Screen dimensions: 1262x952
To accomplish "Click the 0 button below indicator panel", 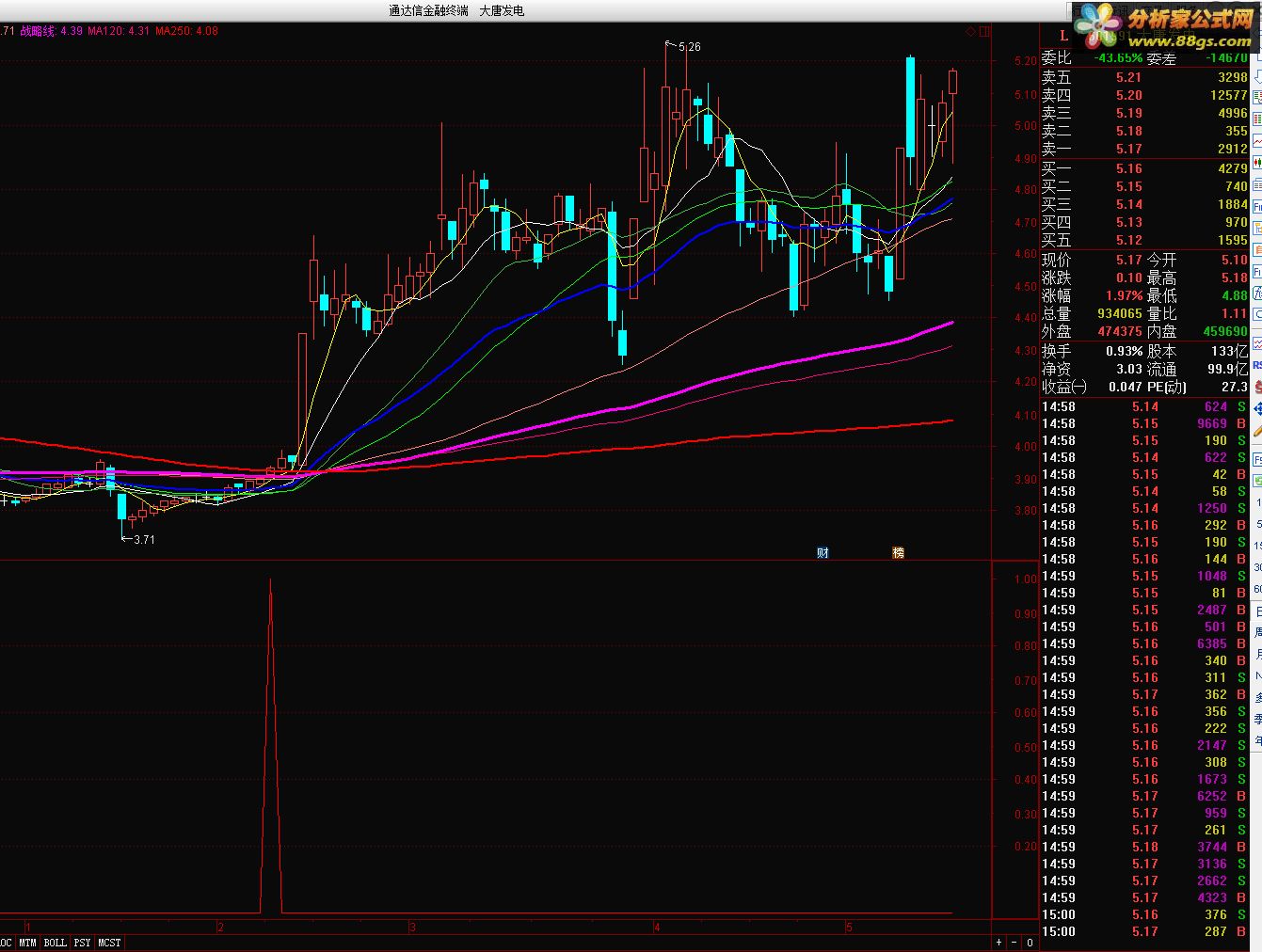I will [1030, 943].
